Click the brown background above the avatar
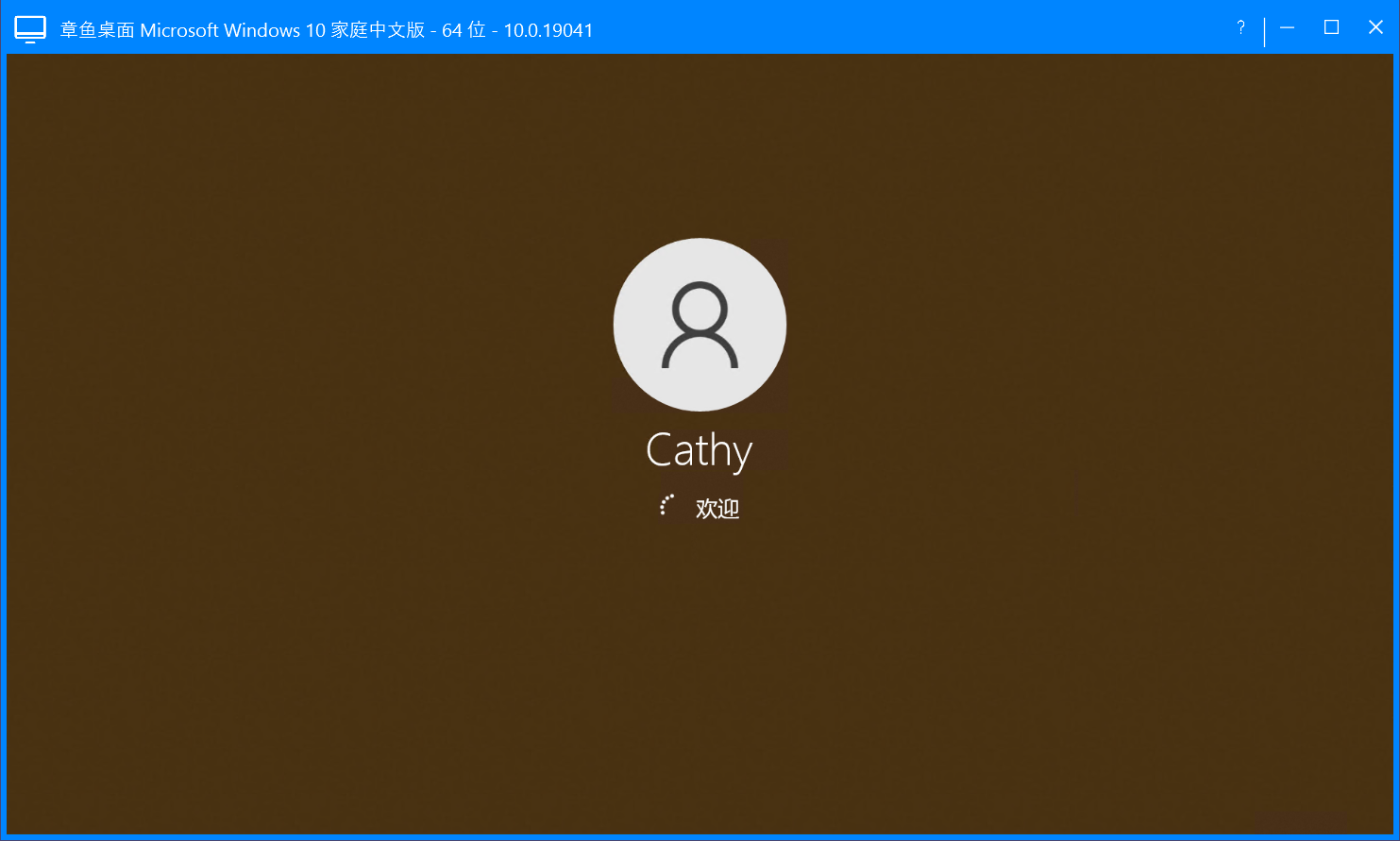This screenshot has height=841, width=1400. coord(700,142)
